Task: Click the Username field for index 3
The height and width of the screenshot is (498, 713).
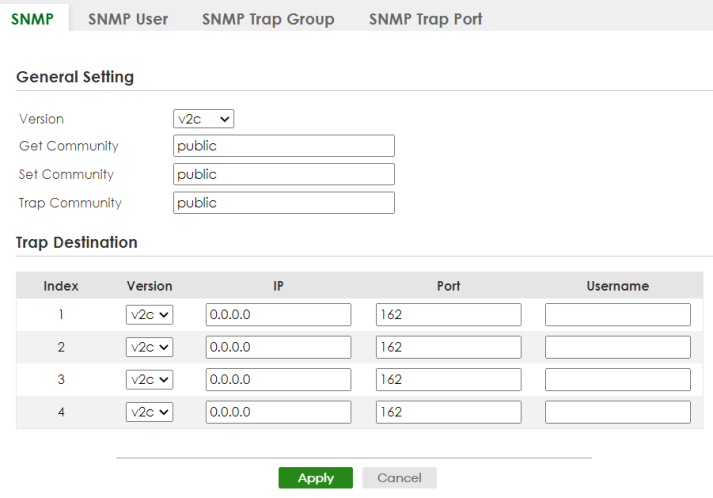Action: (618, 379)
